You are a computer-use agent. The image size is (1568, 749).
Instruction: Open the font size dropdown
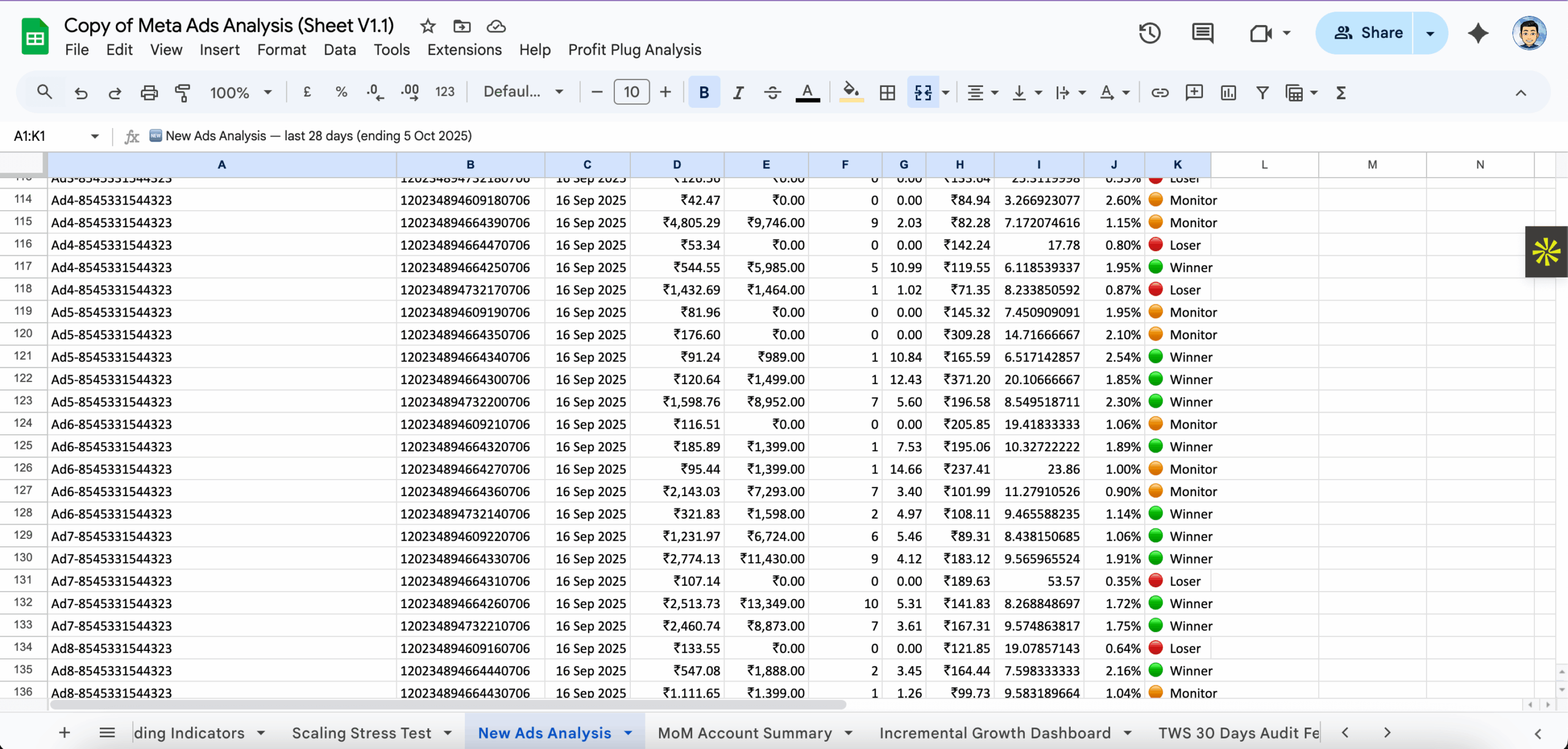[631, 92]
